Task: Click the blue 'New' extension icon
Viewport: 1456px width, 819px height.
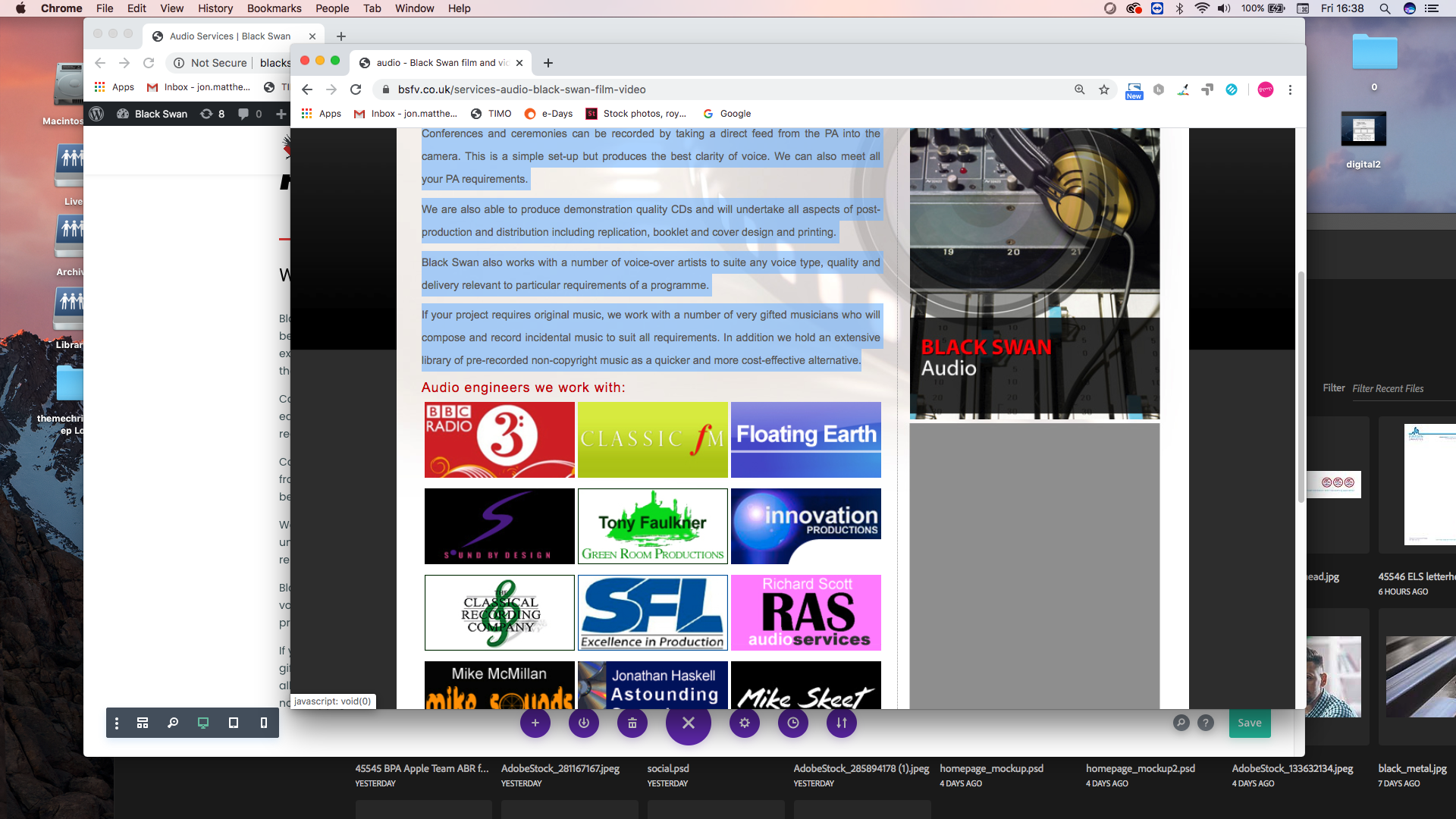Action: tap(1134, 91)
